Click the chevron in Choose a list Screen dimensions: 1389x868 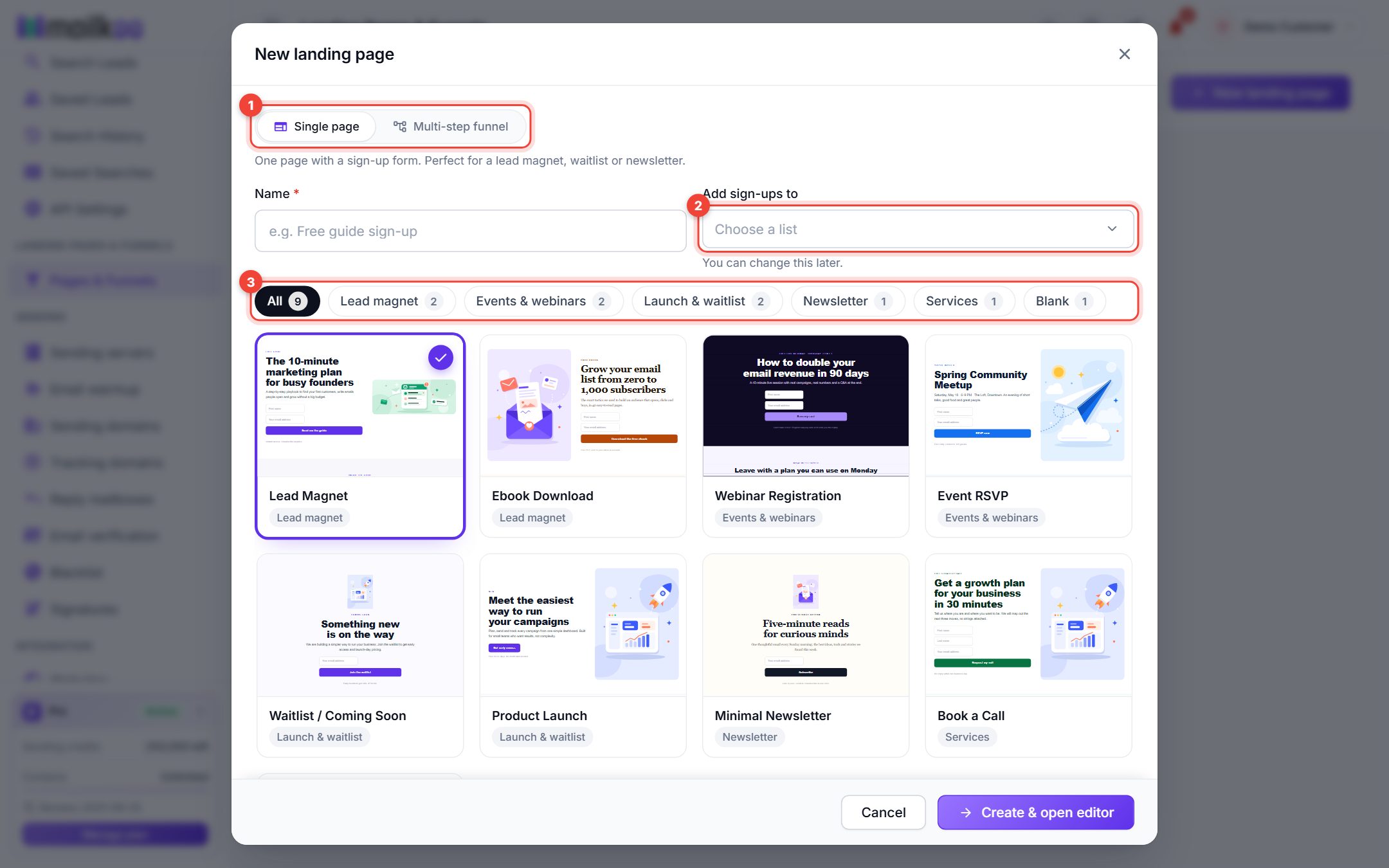[1112, 229]
